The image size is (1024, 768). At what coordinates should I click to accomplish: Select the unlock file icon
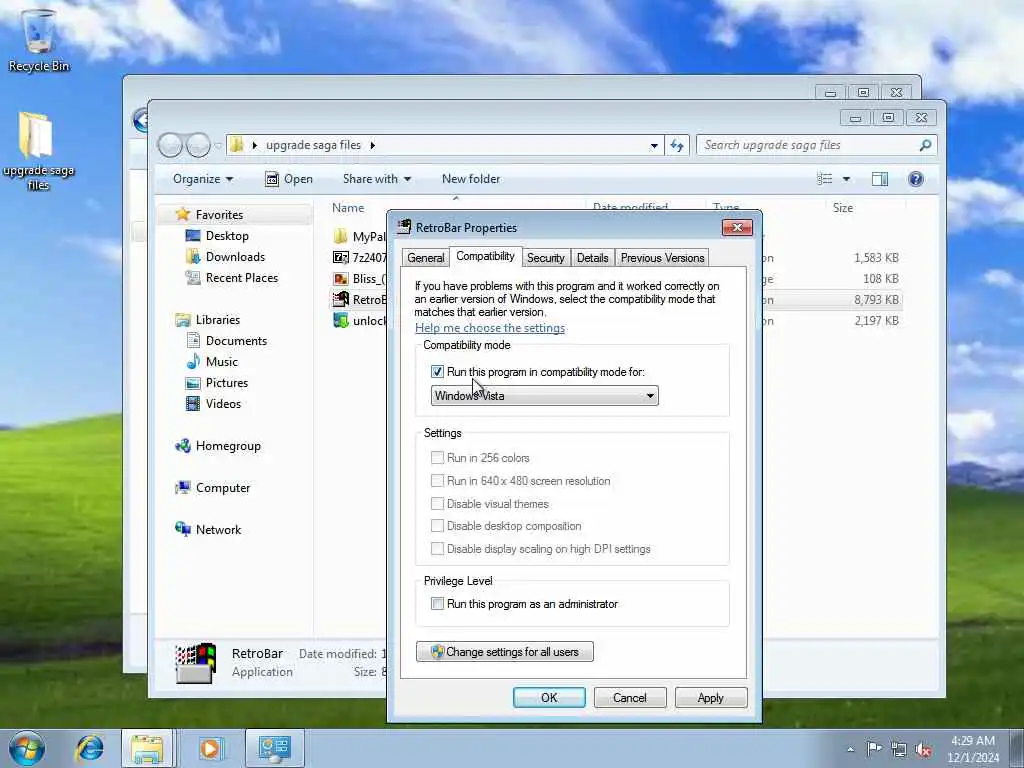341,321
